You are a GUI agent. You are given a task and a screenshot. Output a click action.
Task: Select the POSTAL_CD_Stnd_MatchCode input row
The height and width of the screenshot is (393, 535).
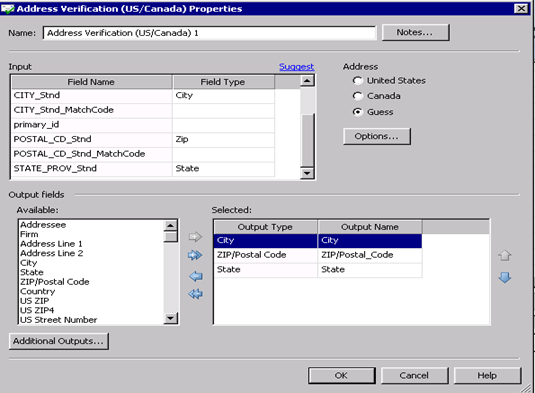click(x=92, y=154)
